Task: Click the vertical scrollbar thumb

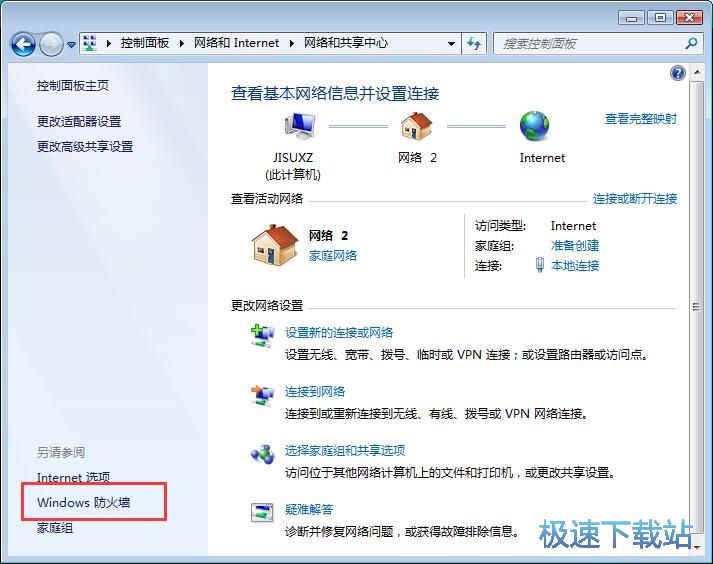Action: [696, 307]
